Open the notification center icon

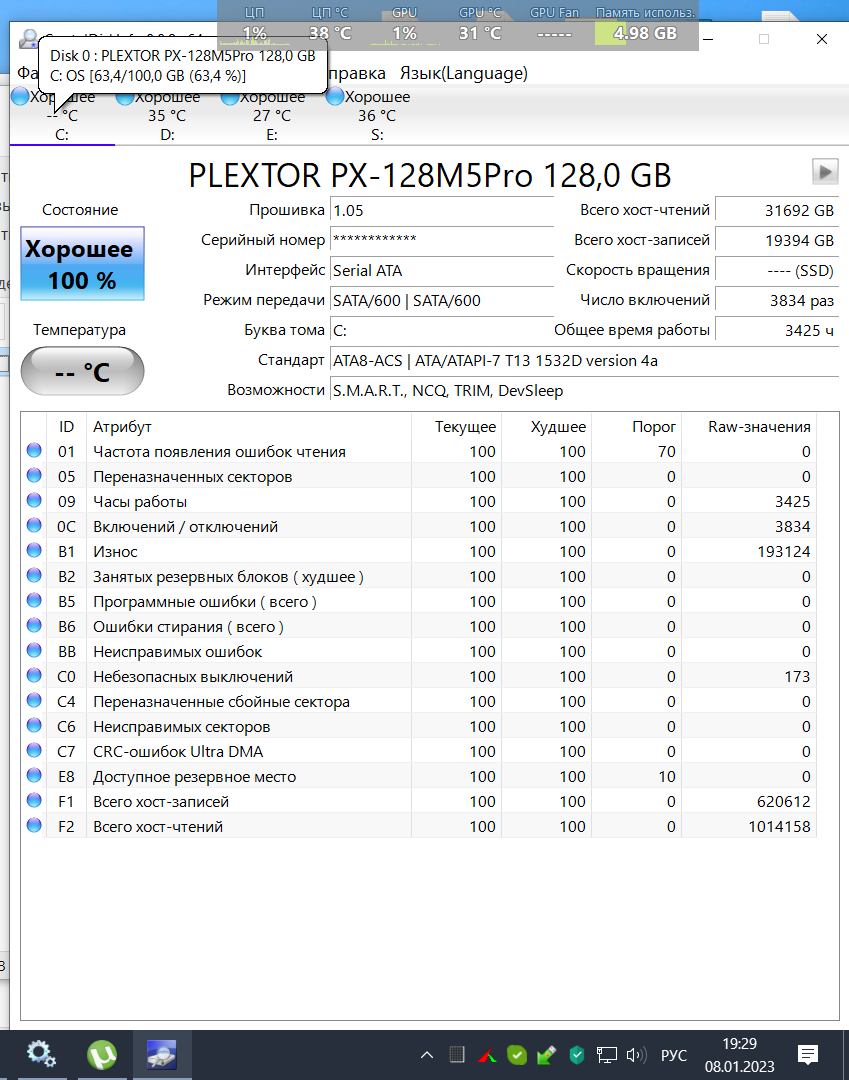[808, 1055]
